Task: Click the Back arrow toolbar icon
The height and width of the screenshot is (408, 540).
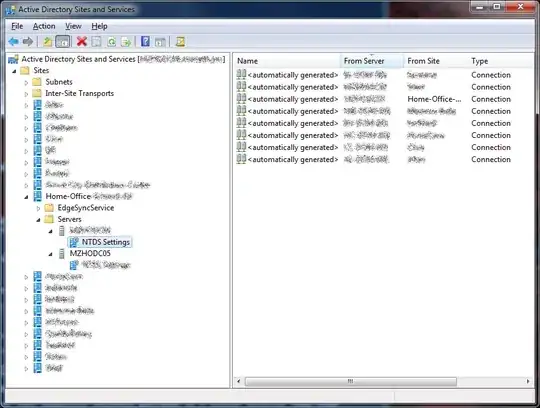Action: coord(13,42)
